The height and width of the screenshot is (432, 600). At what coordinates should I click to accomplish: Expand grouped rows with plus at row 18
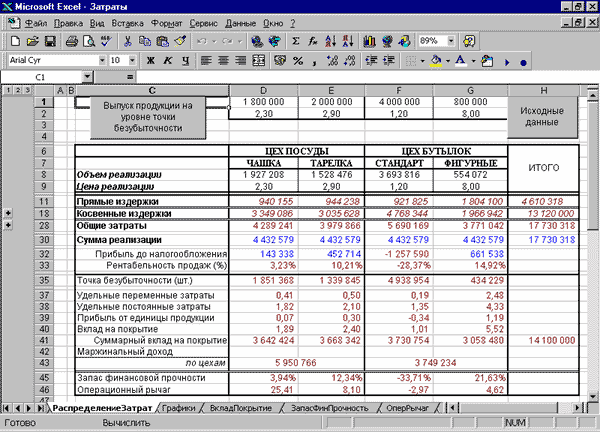(x=8, y=213)
